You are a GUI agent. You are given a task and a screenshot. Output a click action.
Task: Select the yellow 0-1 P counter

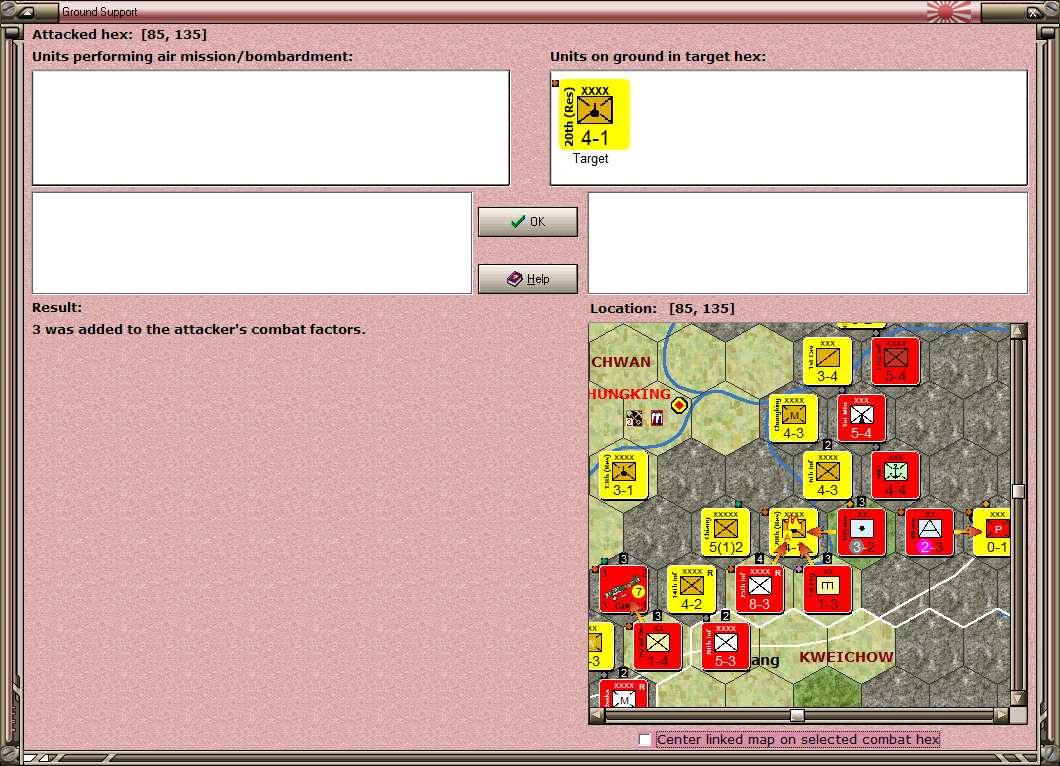(992, 532)
